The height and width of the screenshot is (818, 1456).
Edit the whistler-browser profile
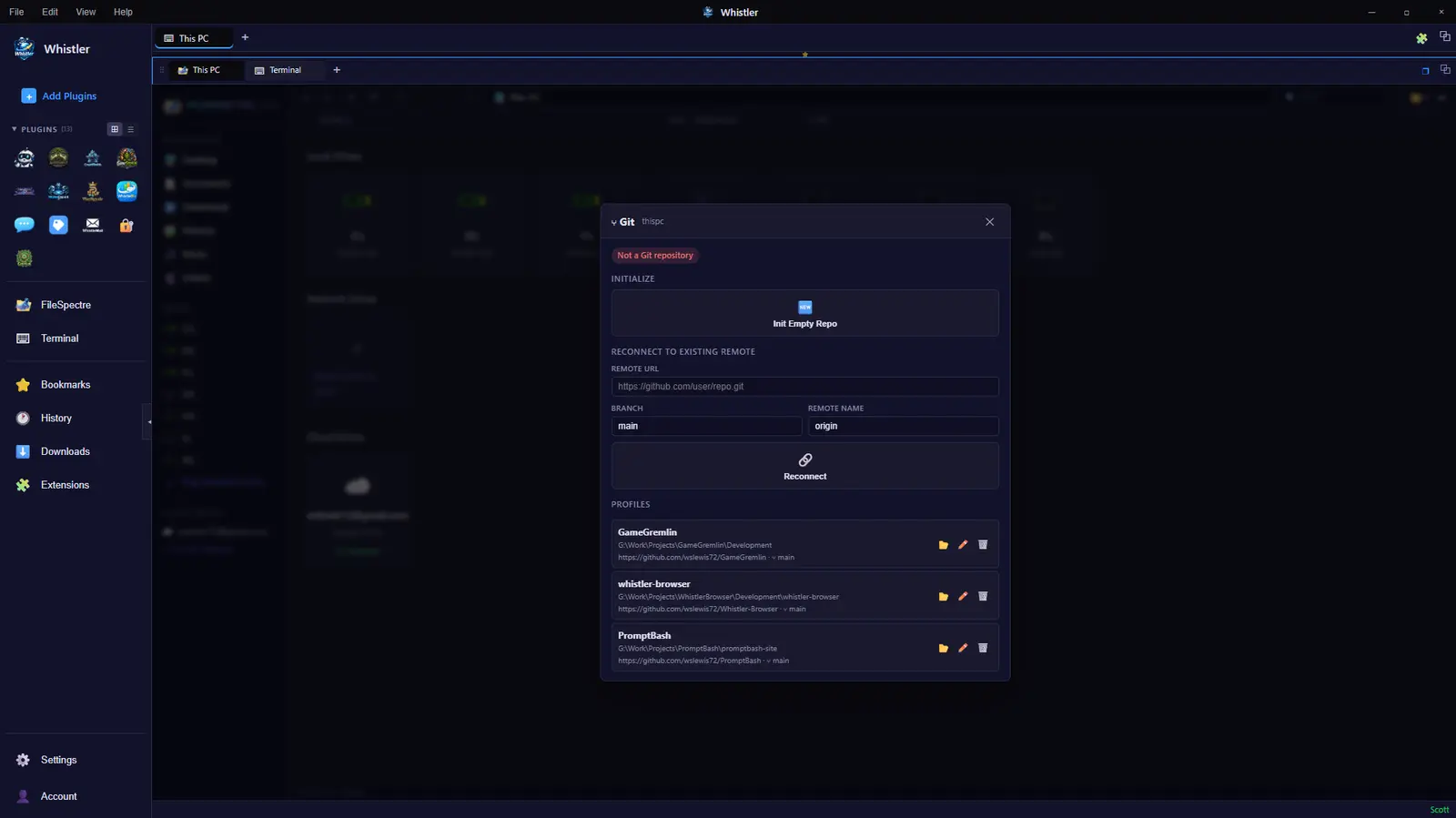point(963,597)
